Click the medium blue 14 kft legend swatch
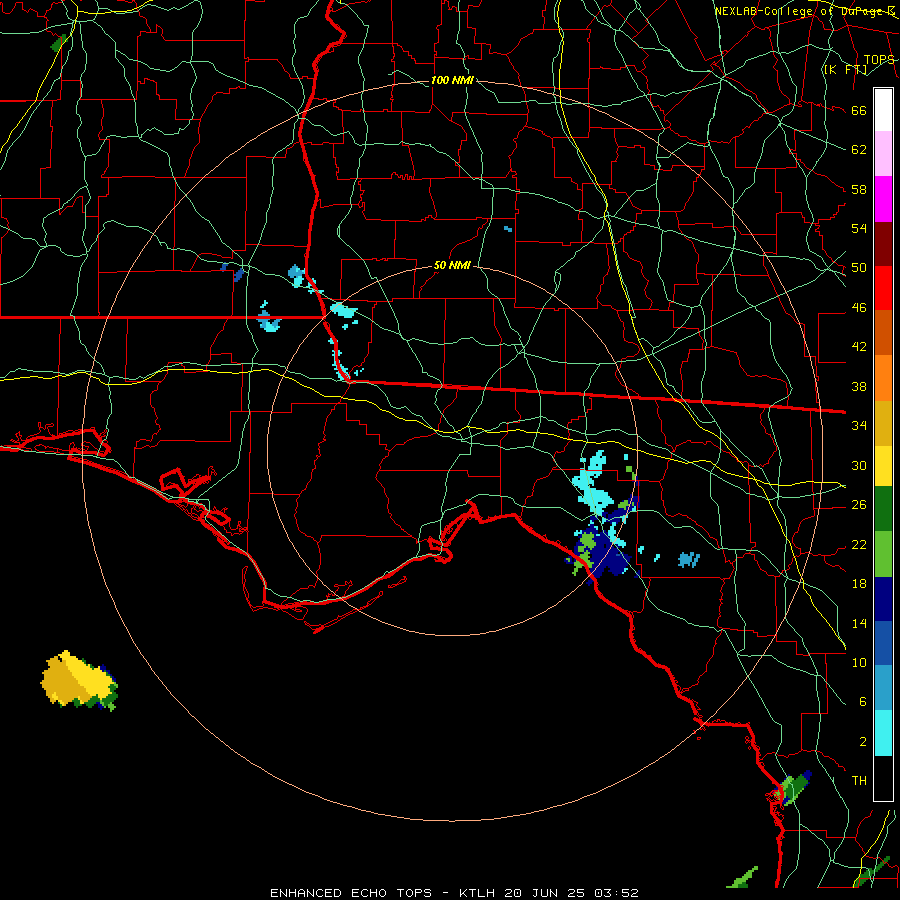Viewport: 900px width, 900px height. (883, 643)
